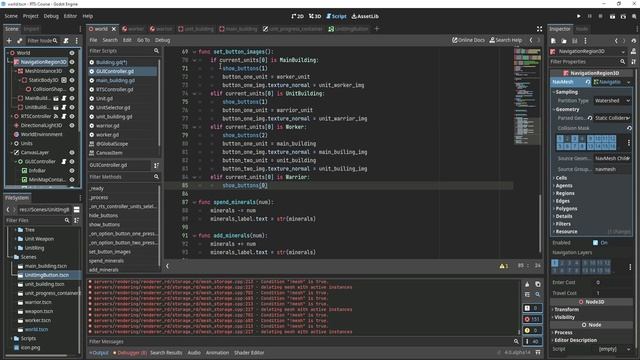This screenshot has height=360, width=640.
Task: Switch to the 3D workspace
Action: coord(315,16)
